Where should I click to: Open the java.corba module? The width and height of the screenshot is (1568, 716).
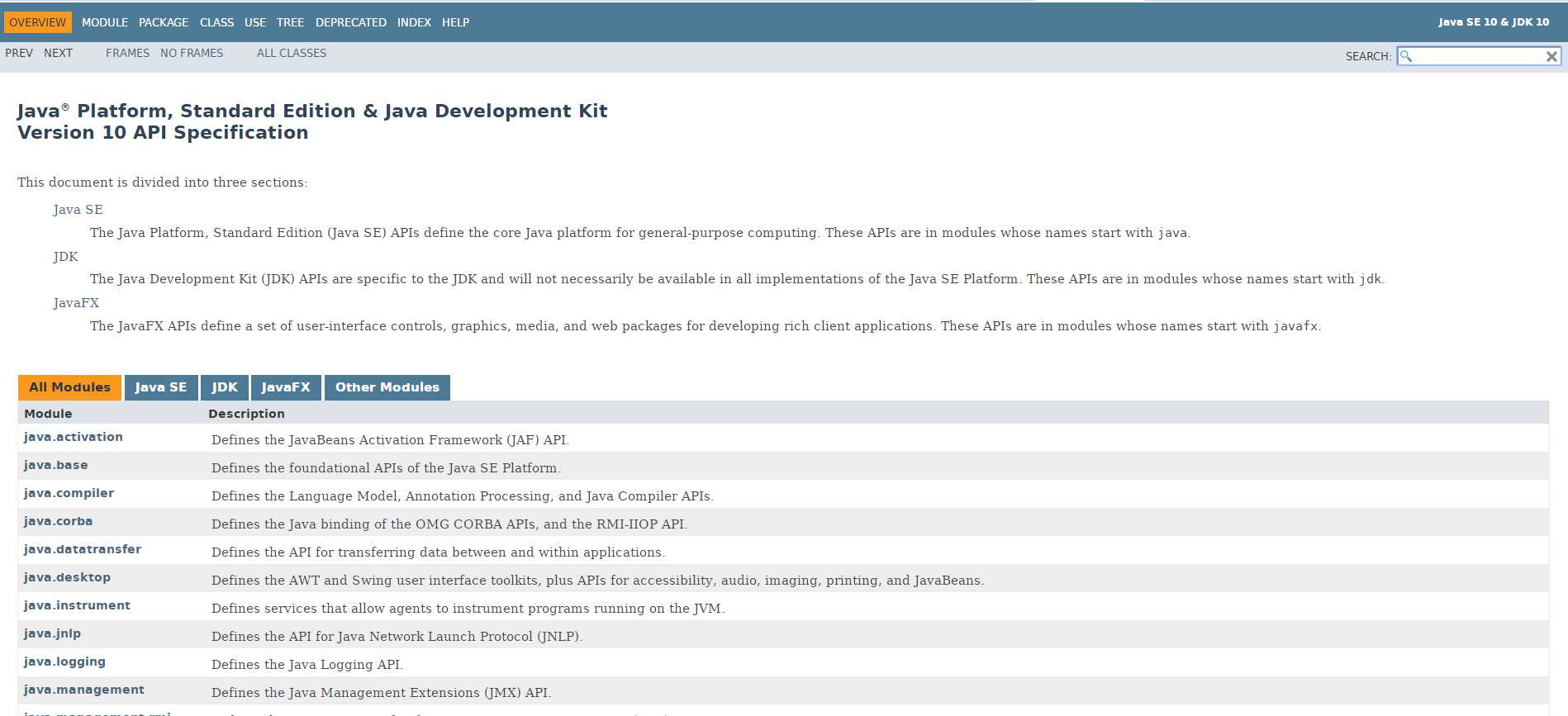pos(59,521)
